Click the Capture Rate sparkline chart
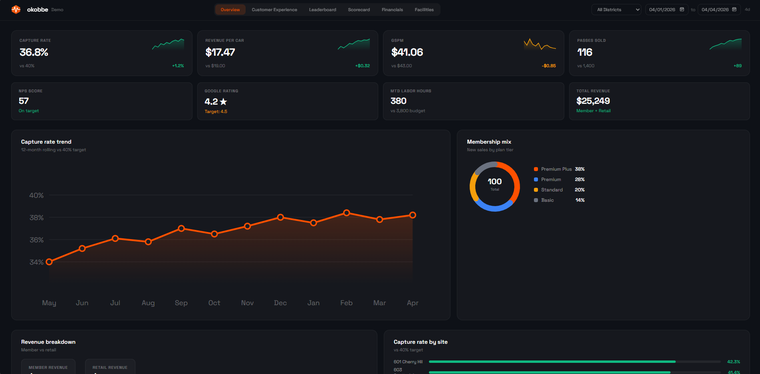The image size is (760, 374). (168, 44)
